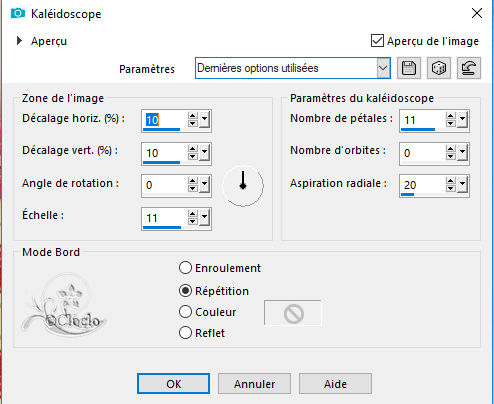Click the Kaléidoscope camera icon in the title bar
The image size is (494, 404).
point(18,13)
